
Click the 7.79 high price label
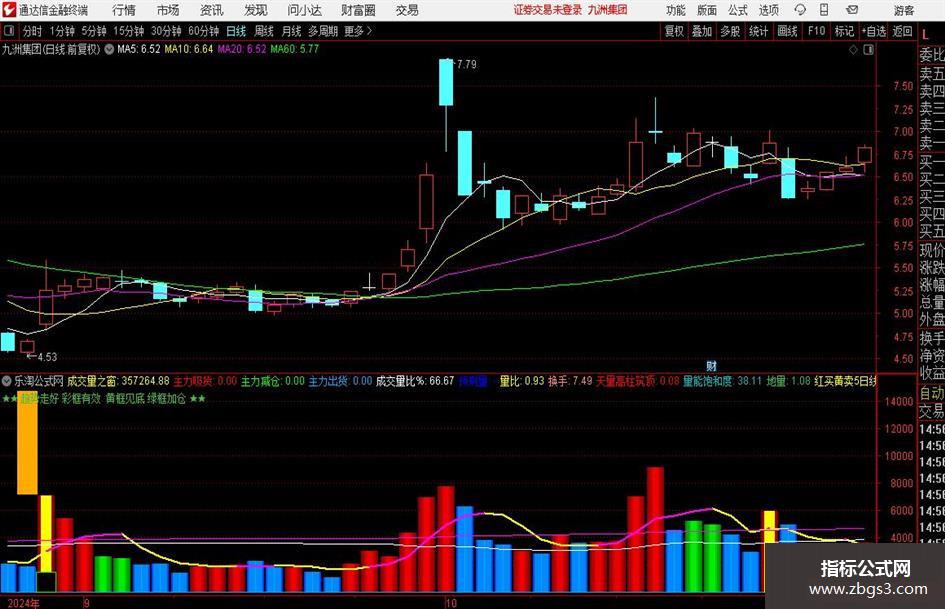point(466,64)
